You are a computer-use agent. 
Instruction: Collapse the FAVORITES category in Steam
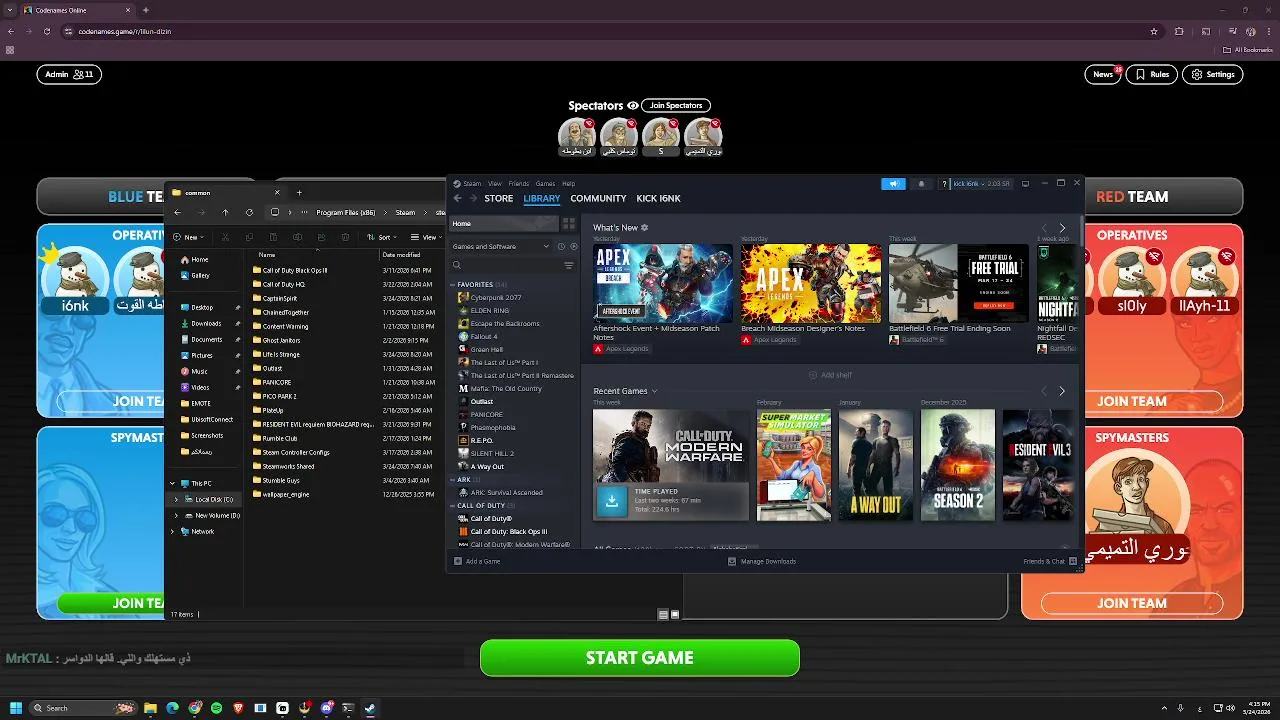tap(452, 285)
